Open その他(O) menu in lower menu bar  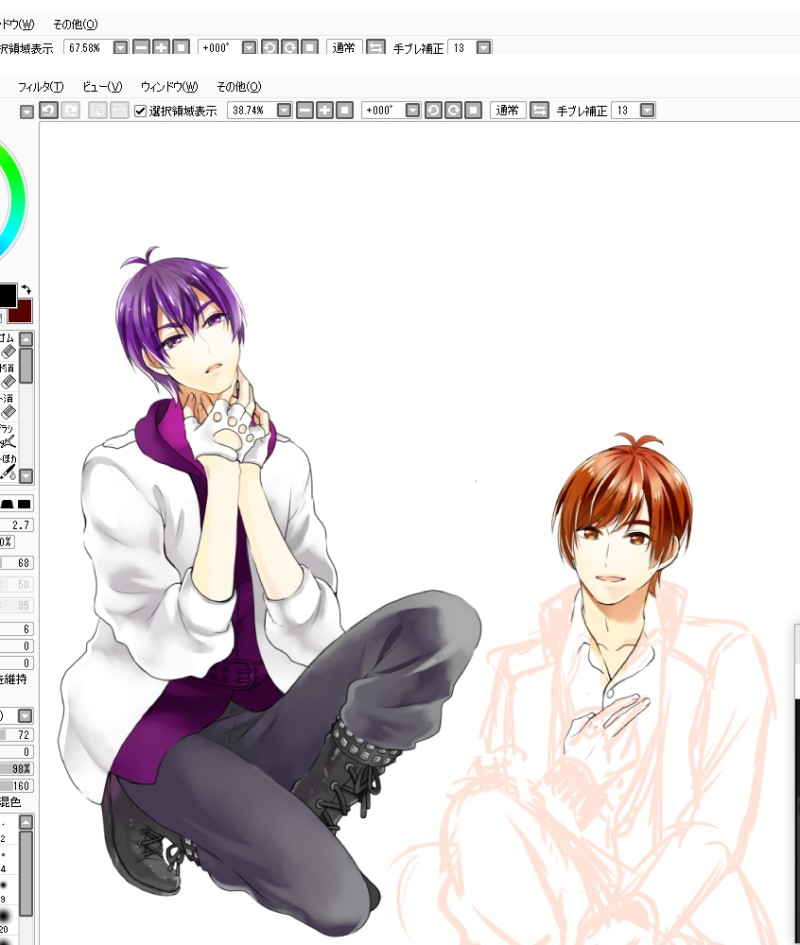(x=239, y=87)
